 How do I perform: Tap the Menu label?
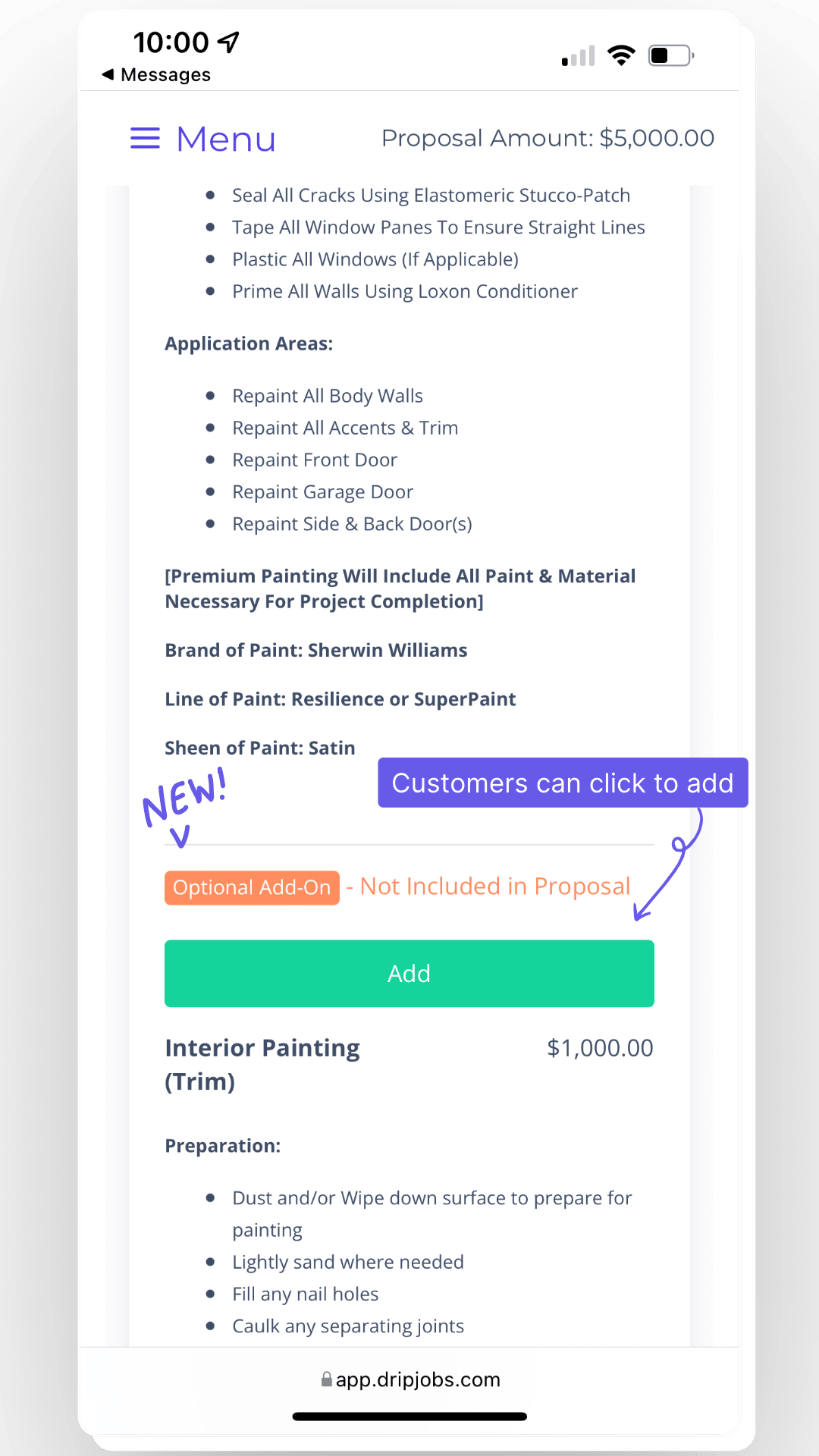pos(226,139)
